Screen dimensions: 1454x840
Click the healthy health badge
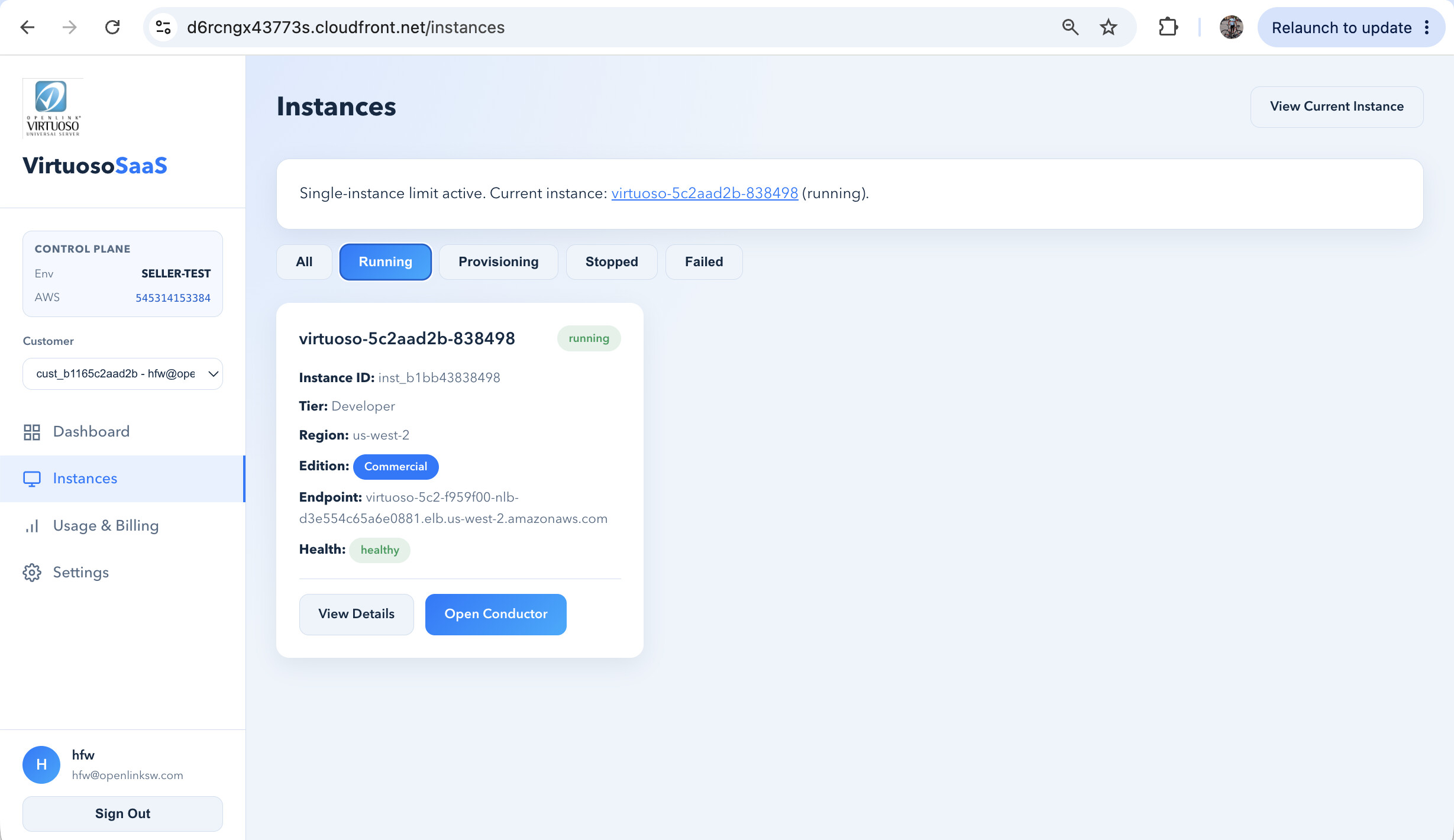coord(380,550)
